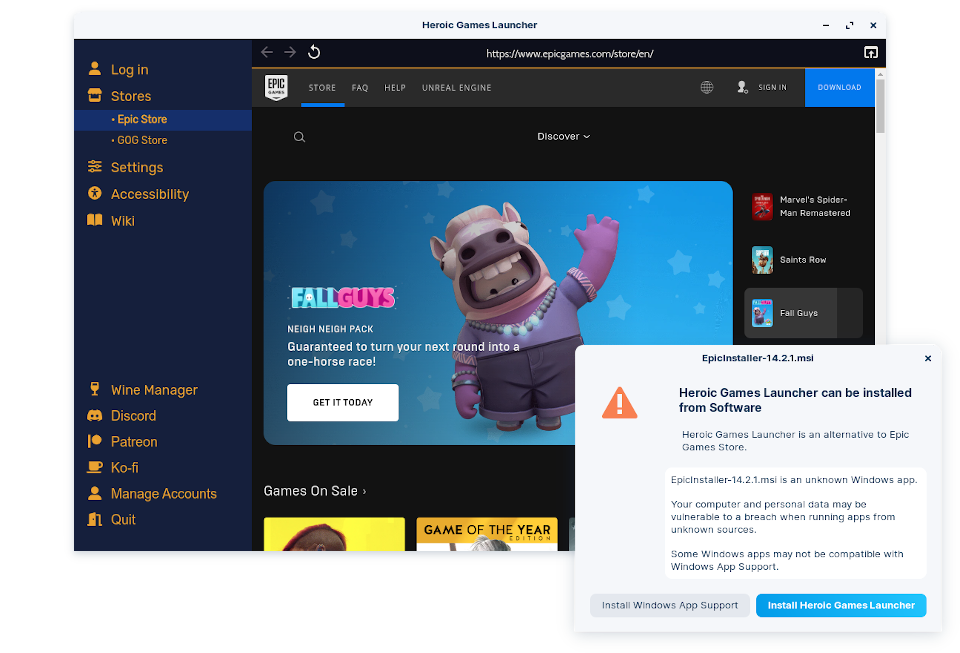The image size is (960, 653).
Task: Click the Fall Guys banner logo
Action: pos(343,298)
